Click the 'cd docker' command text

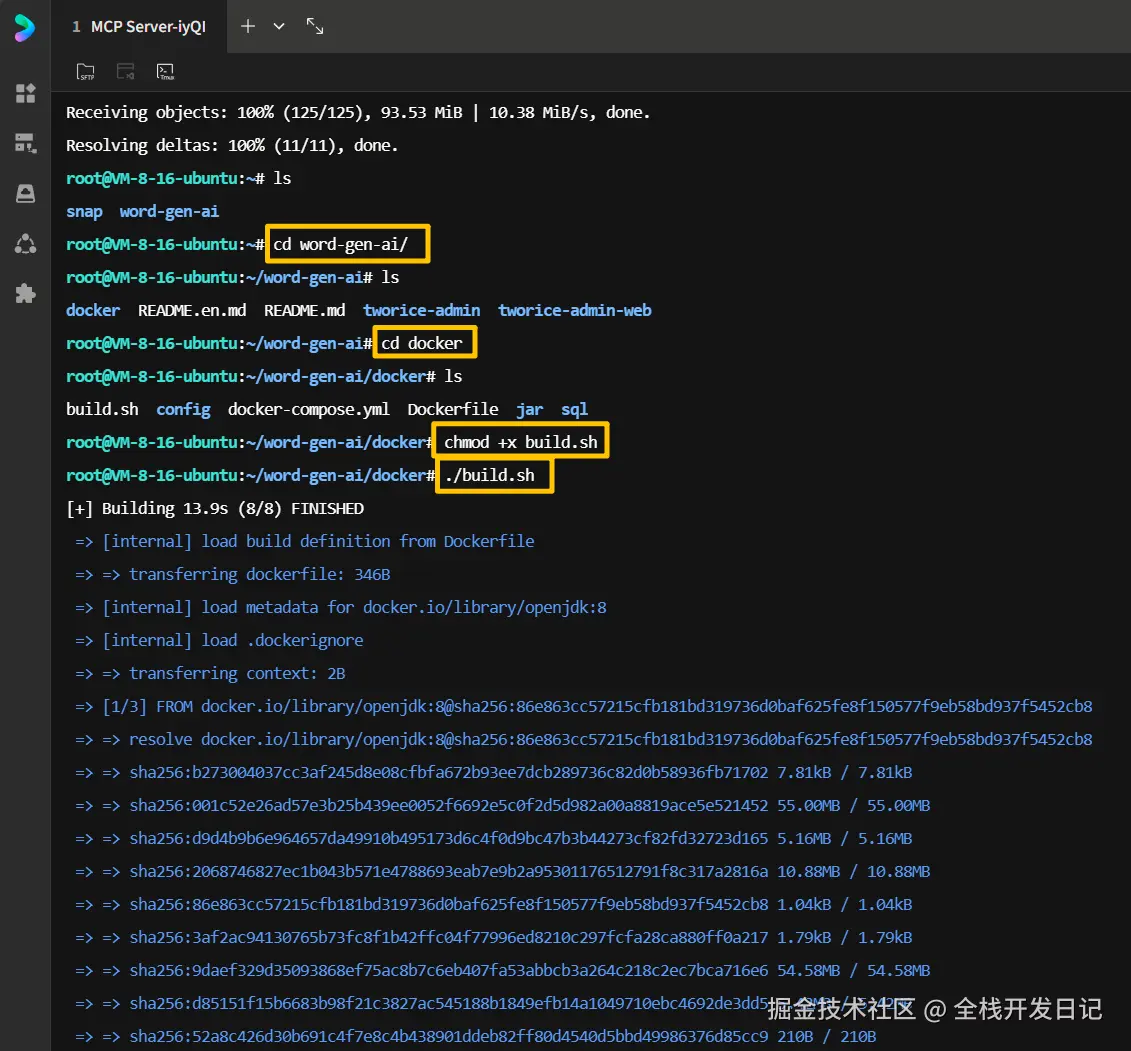point(421,343)
